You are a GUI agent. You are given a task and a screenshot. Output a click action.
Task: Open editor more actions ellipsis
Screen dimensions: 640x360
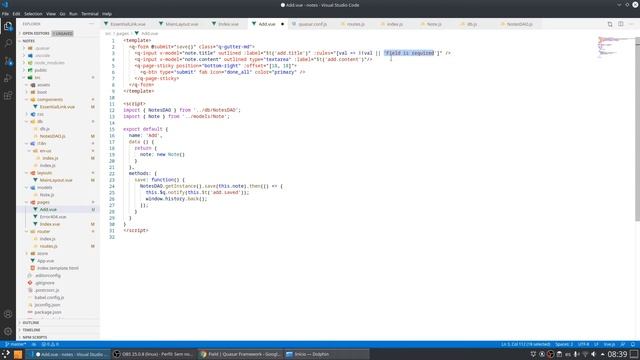(x=631, y=24)
